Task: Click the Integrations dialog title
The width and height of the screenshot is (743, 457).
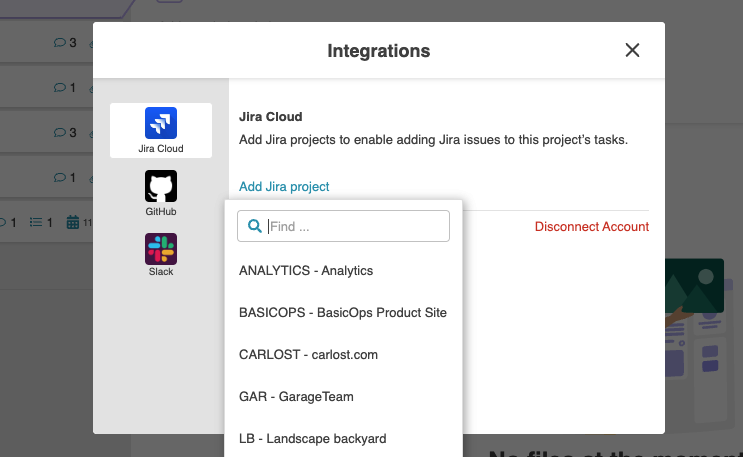Action: [379, 51]
